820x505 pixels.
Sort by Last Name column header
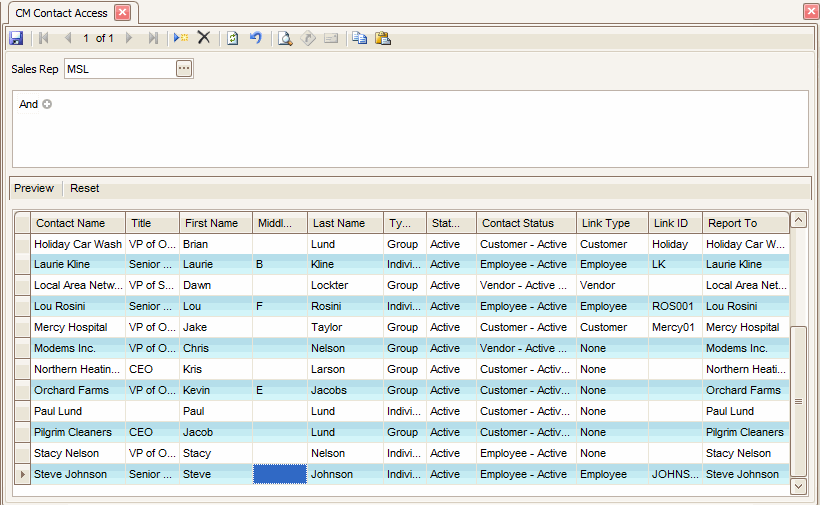338,223
